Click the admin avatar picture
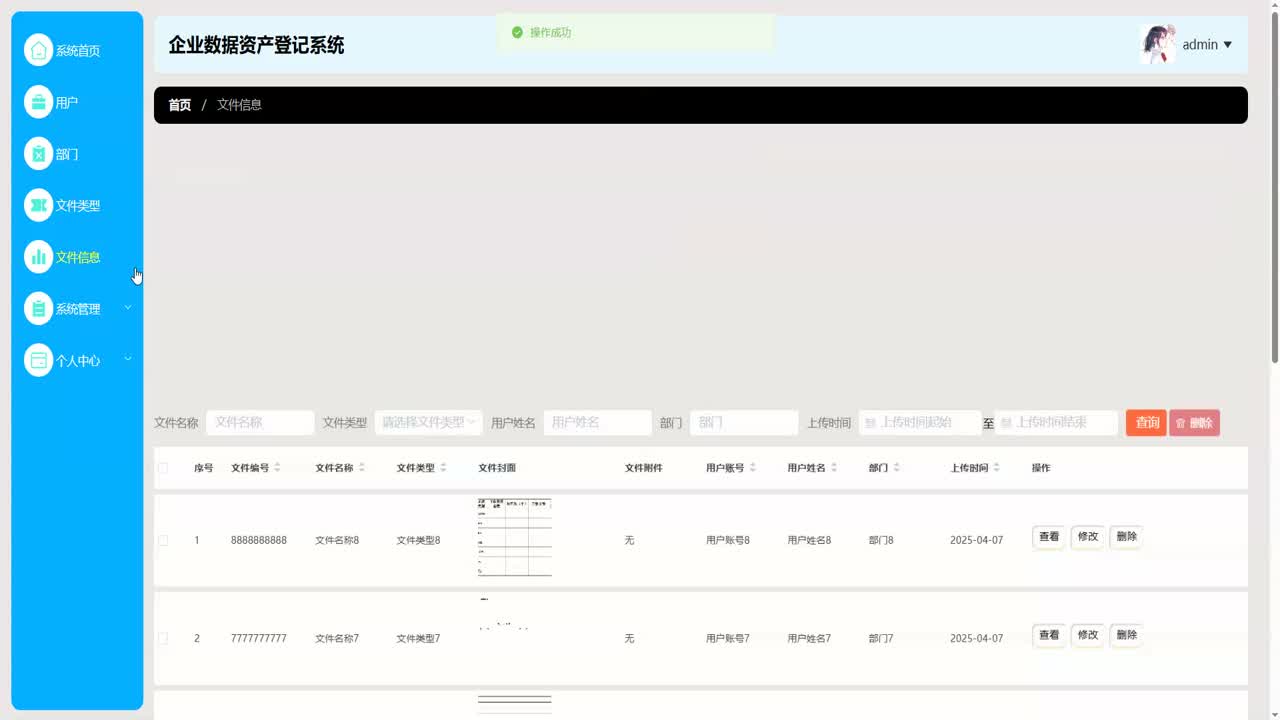1280x720 pixels. tap(1157, 44)
